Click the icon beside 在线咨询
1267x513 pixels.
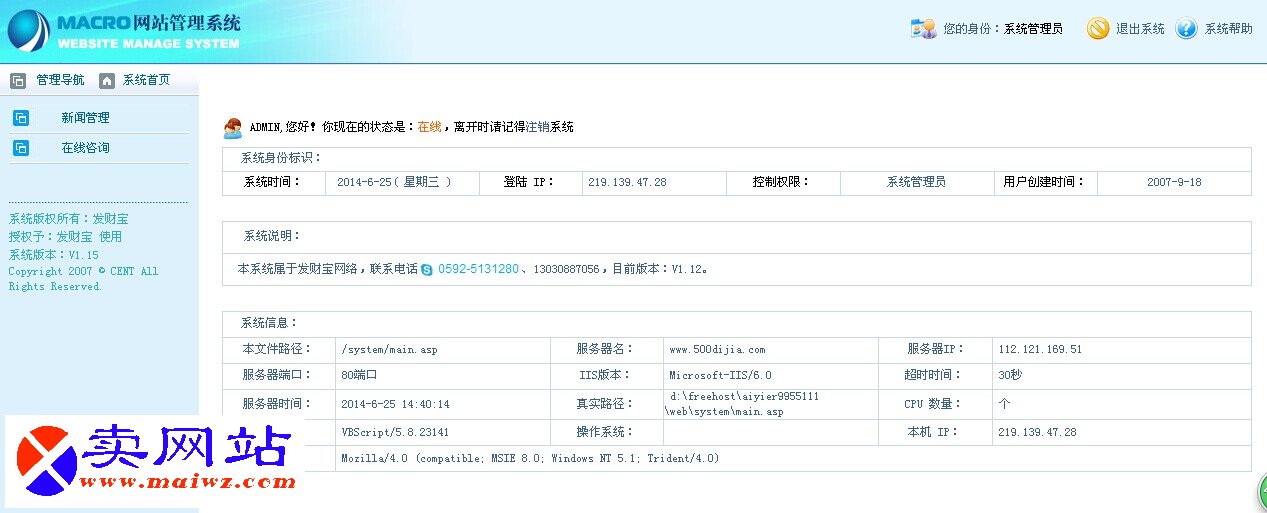tap(21, 148)
